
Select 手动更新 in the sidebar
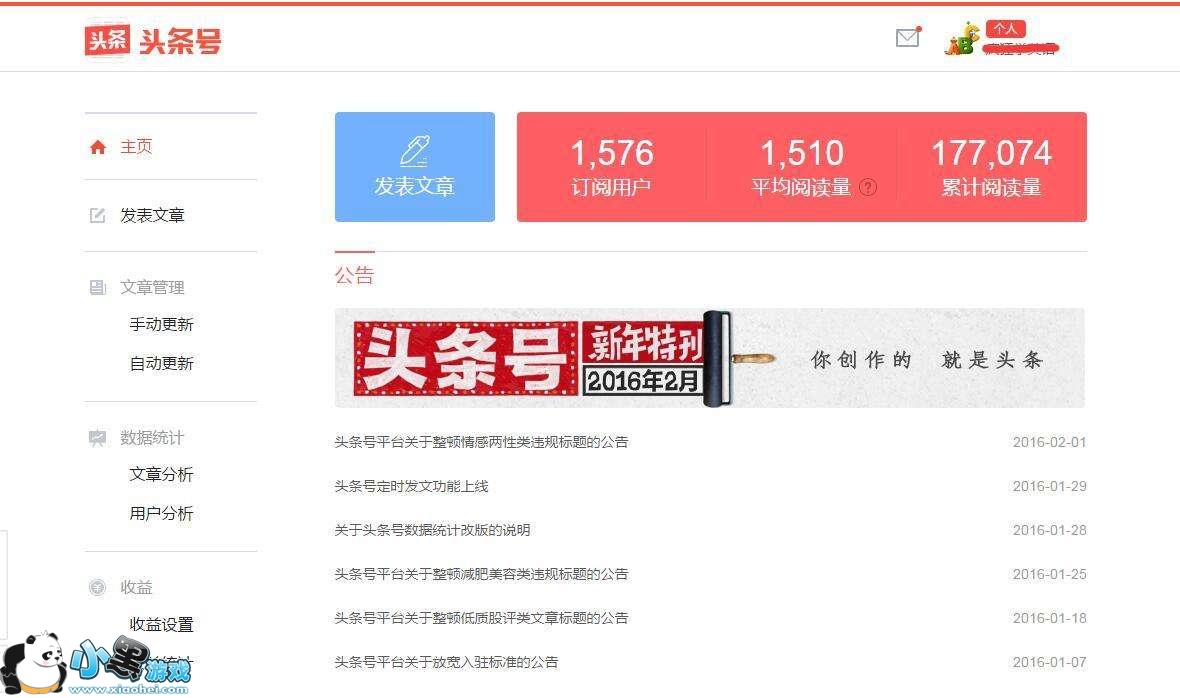tap(161, 324)
